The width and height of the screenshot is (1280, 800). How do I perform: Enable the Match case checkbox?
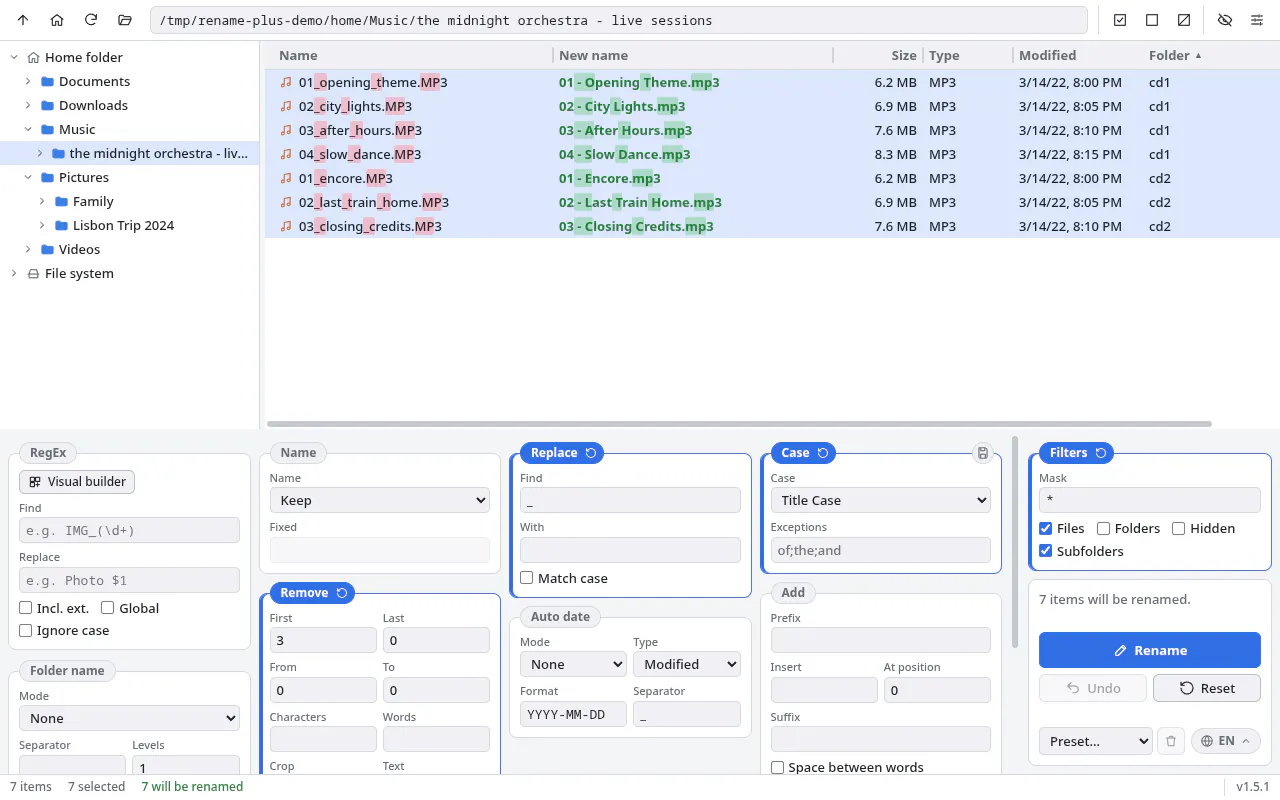pos(527,578)
